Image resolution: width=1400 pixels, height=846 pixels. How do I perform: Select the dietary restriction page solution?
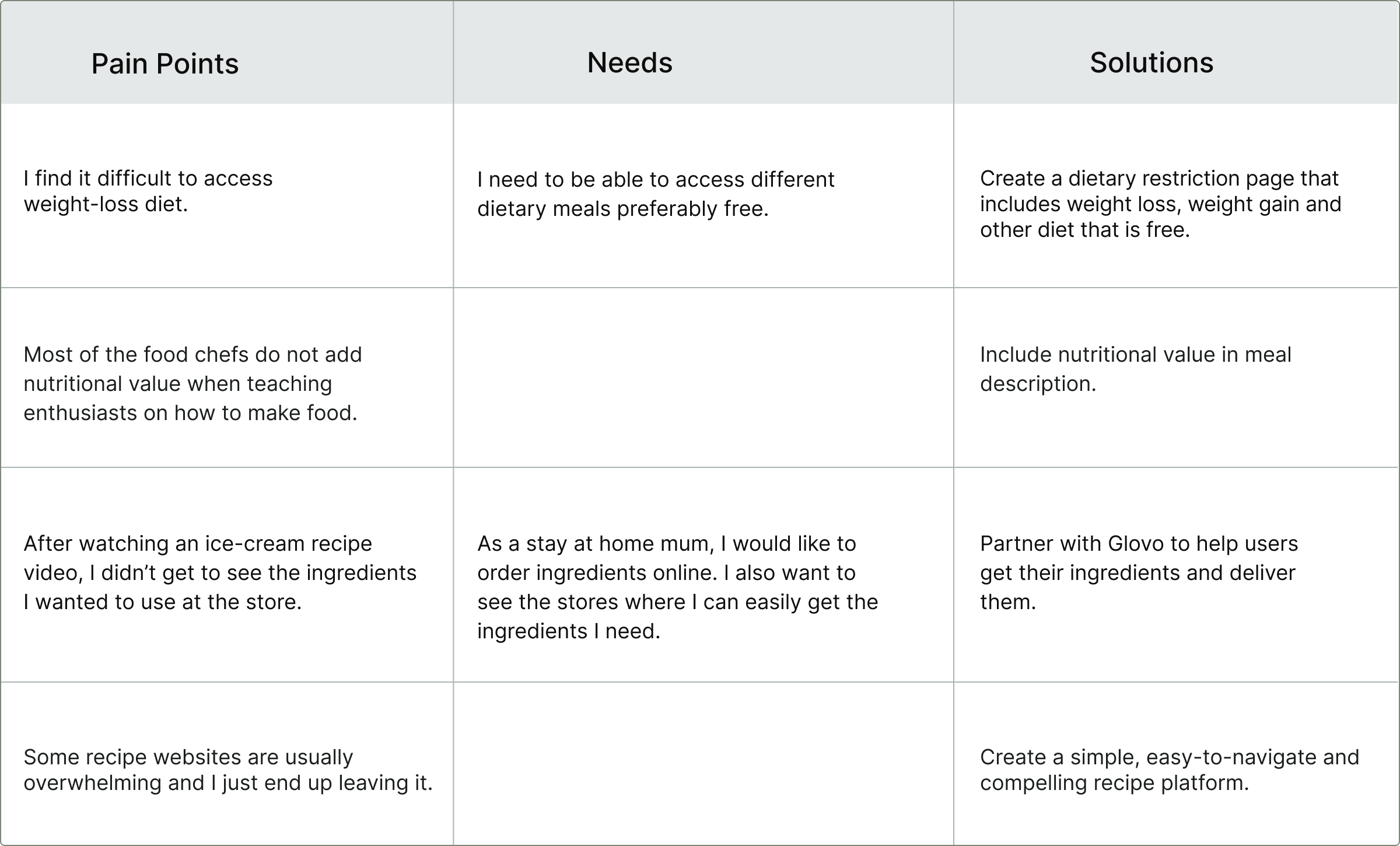point(1160,204)
